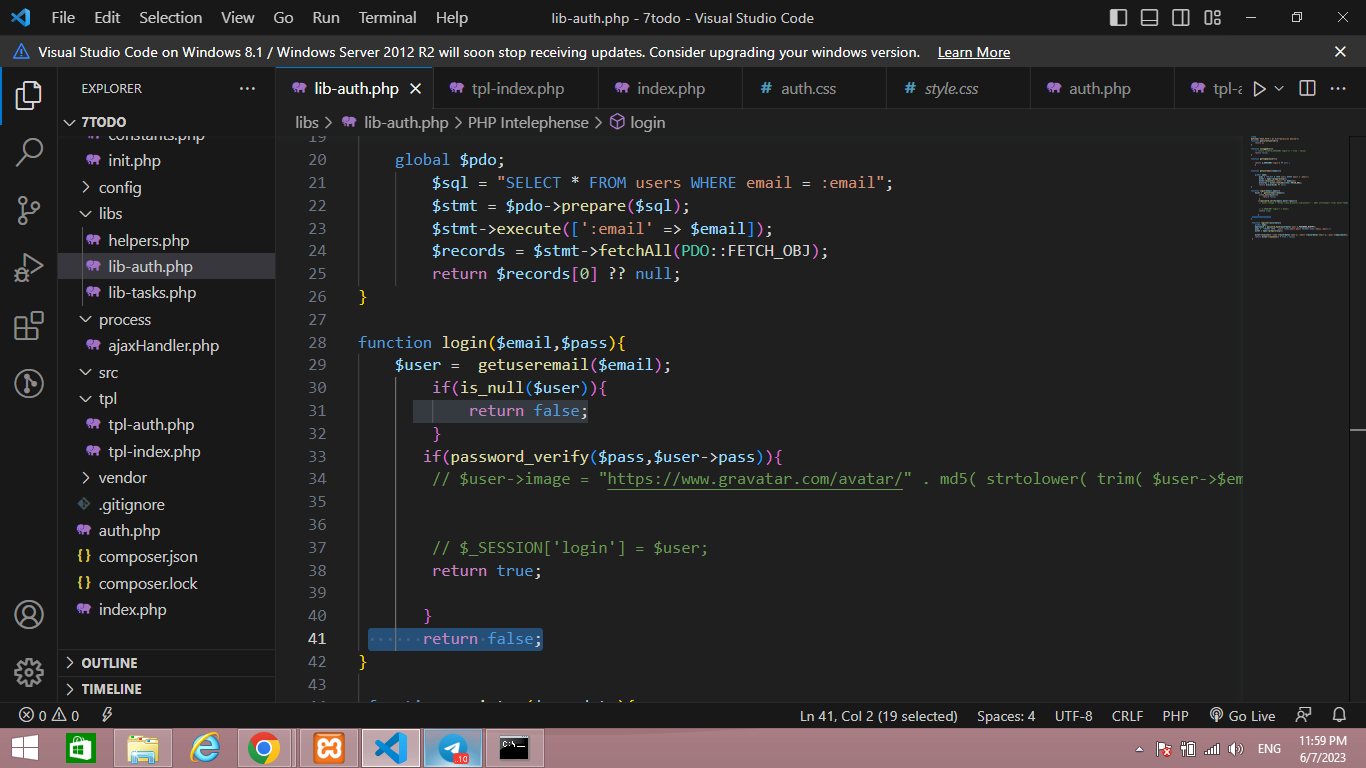Open the Help menu

(452, 18)
